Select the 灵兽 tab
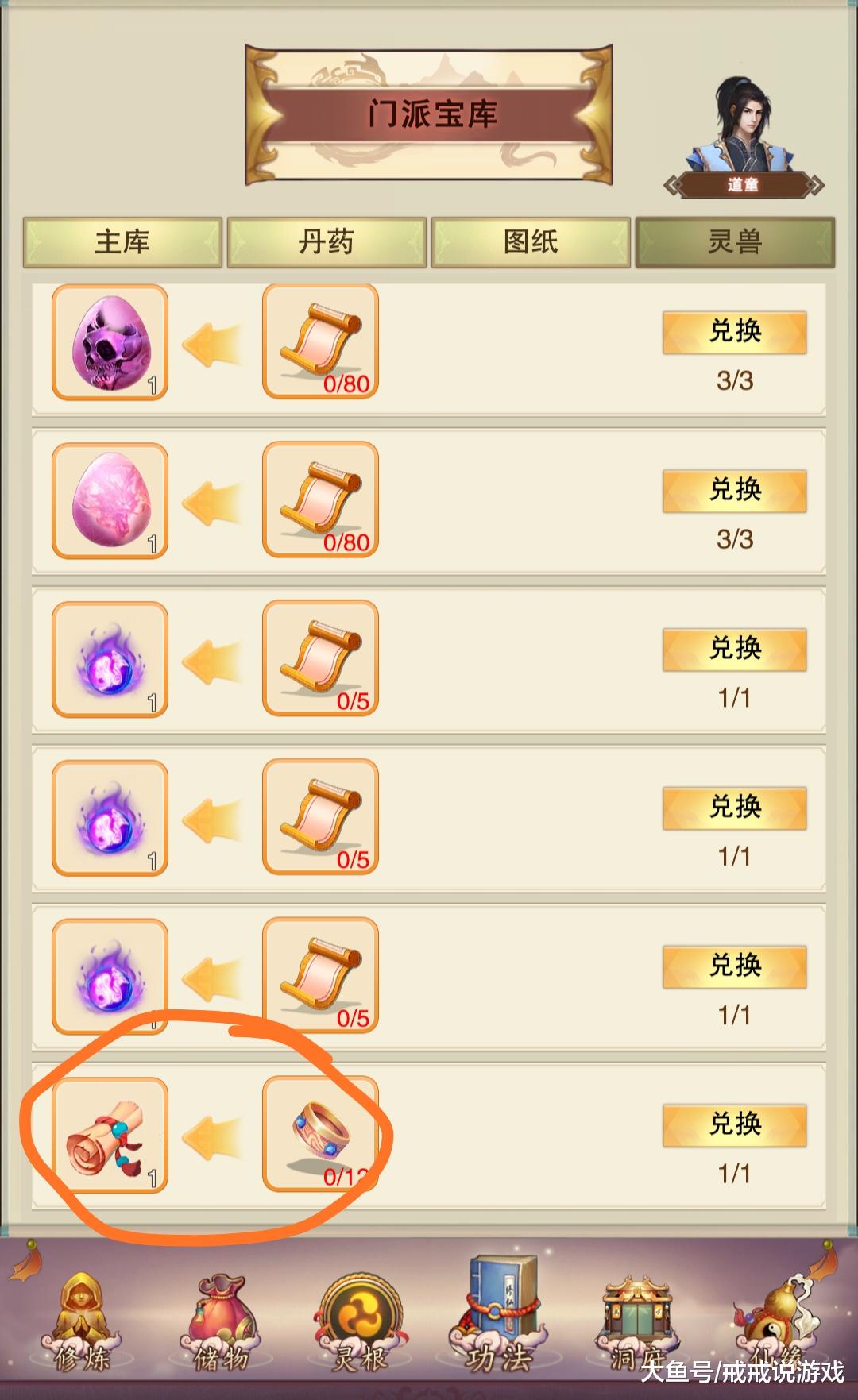Image resolution: width=858 pixels, height=1400 pixels. click(735, 242)
